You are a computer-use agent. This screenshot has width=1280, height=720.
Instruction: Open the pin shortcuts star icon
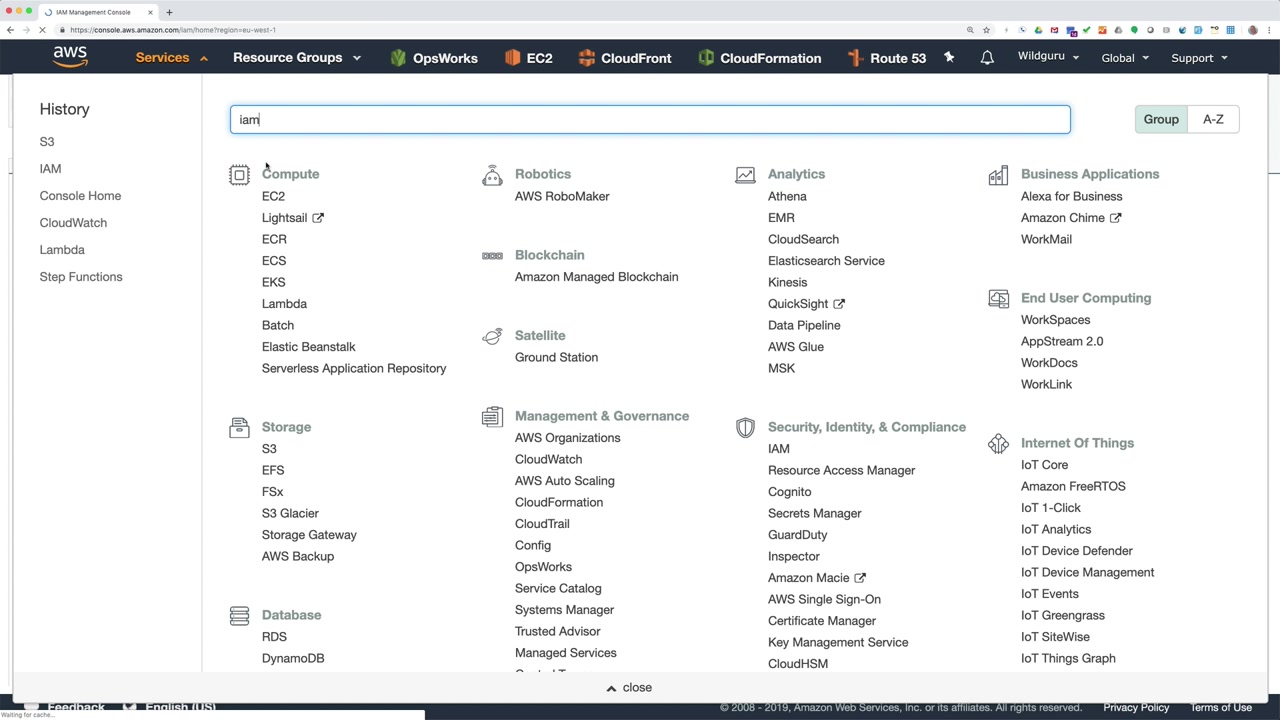point(949,58)
